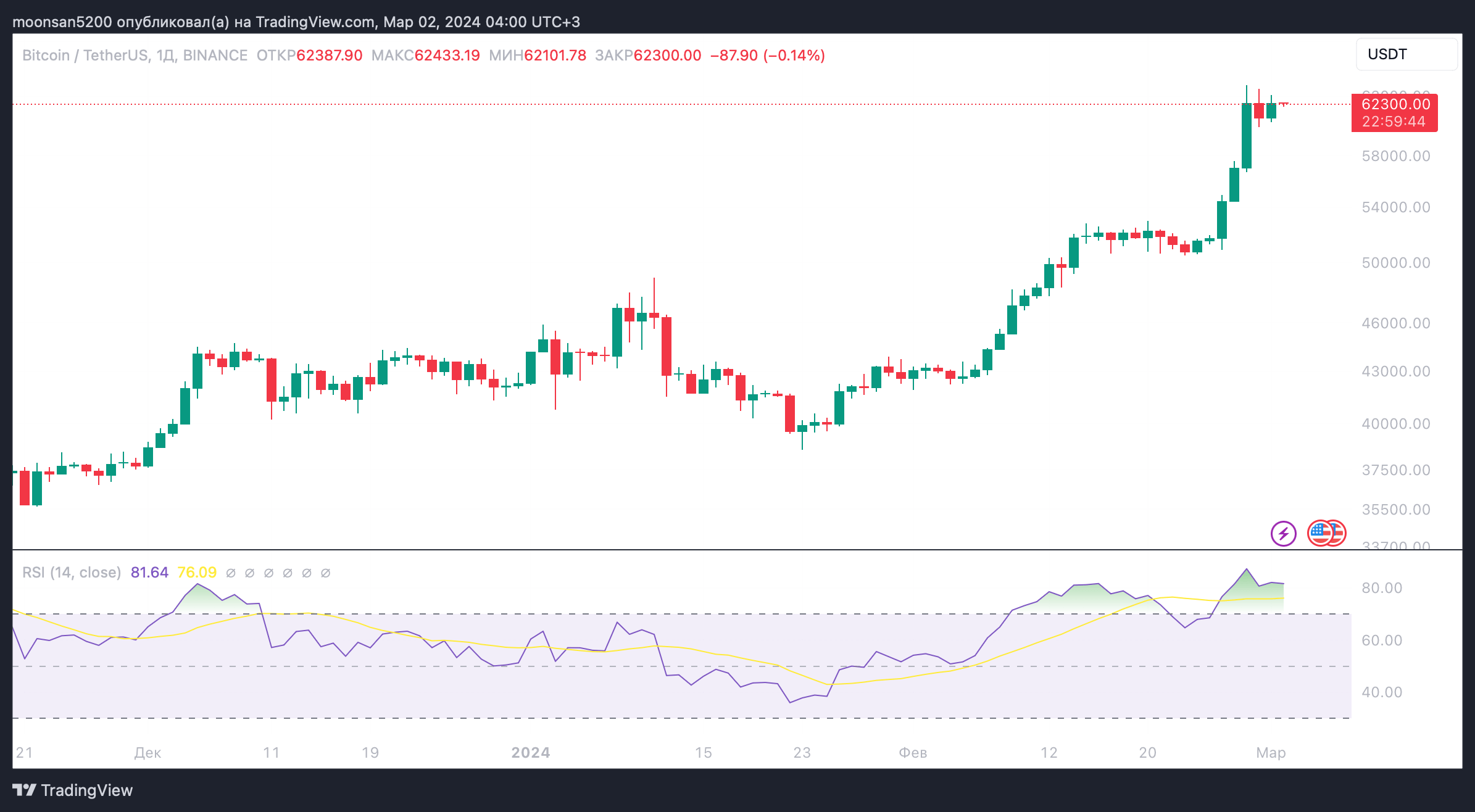Click the 58000.00 price axis label
Viewport: 1475px width, 812px height.
tap(1396, 156)
